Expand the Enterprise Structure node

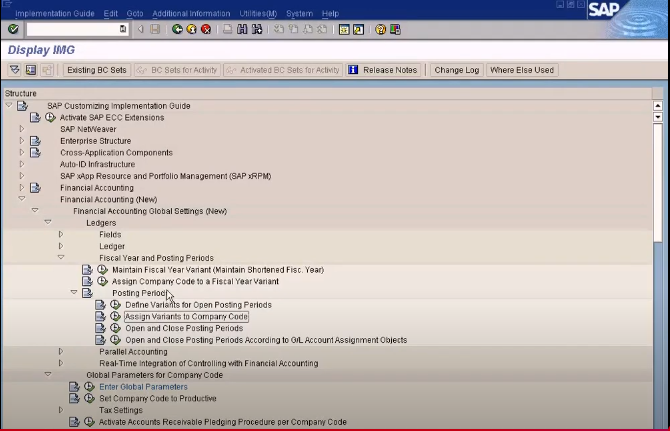click(22, 140)
